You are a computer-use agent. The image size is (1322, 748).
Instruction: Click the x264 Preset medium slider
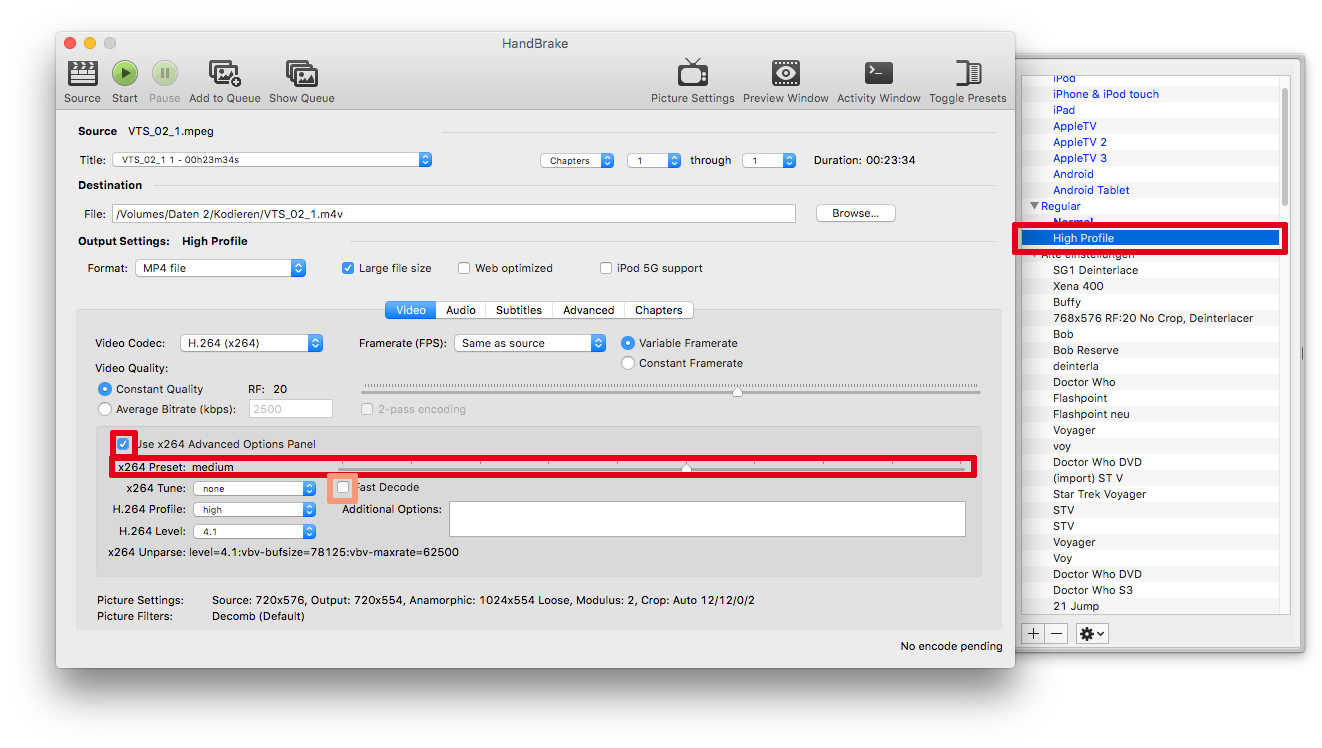pyautogui.click(x=651, y=466)
